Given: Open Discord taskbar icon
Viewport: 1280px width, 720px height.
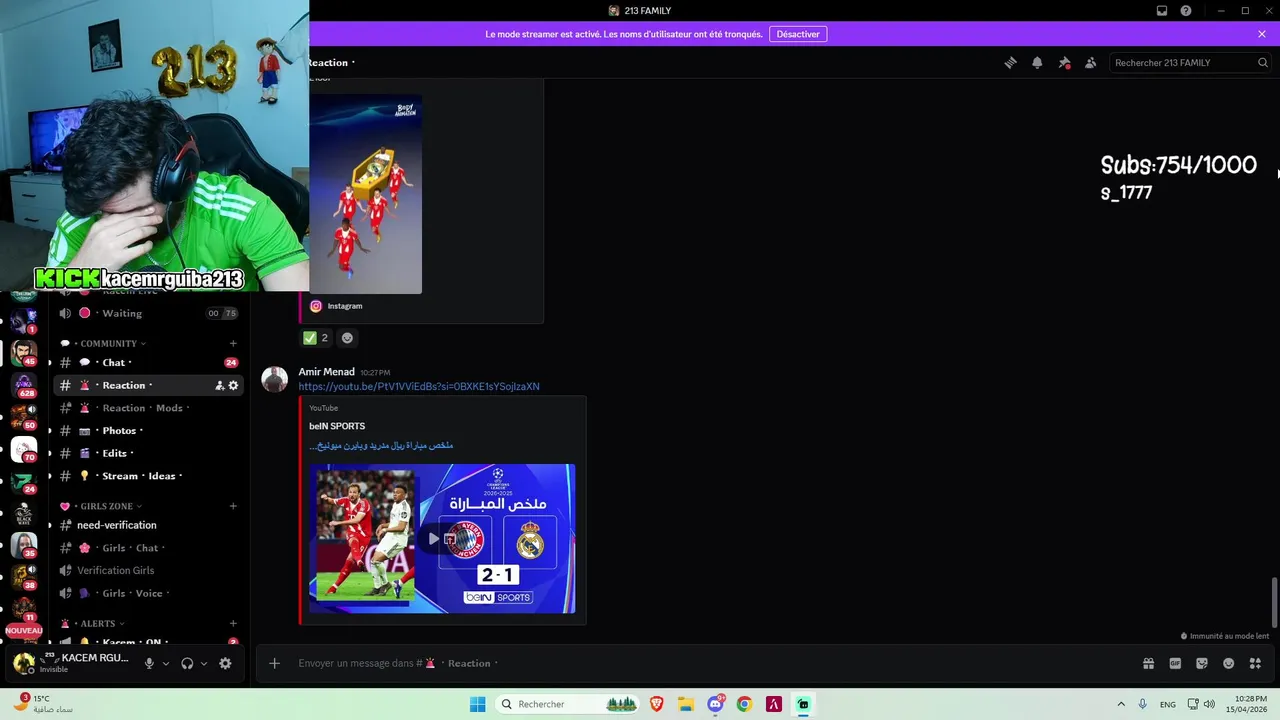Looking at the screenshot, I should [x=715, y=704].
